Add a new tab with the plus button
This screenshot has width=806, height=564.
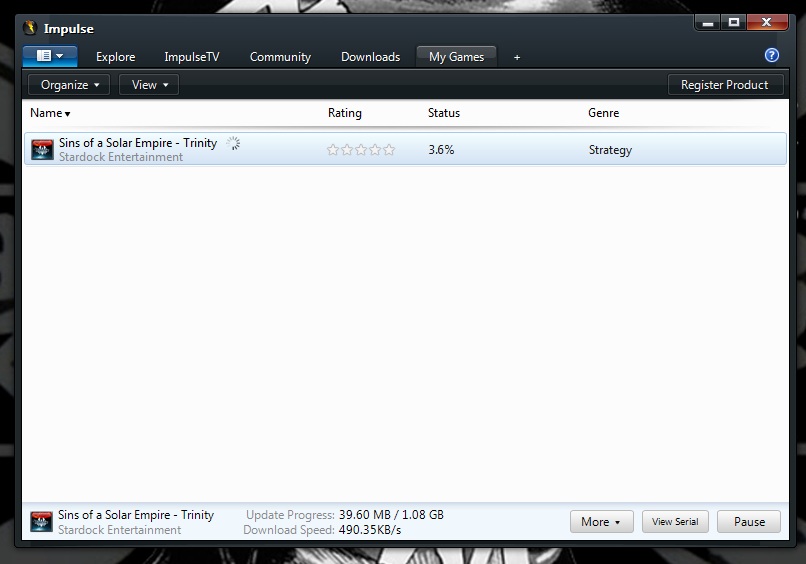point(517,58)
